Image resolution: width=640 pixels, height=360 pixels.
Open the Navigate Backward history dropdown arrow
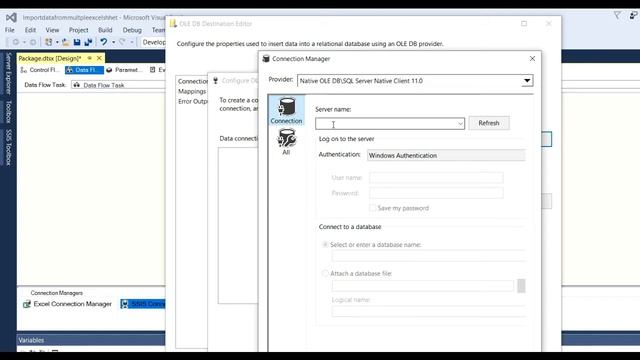pyautogui.click(x=24, y=42)
